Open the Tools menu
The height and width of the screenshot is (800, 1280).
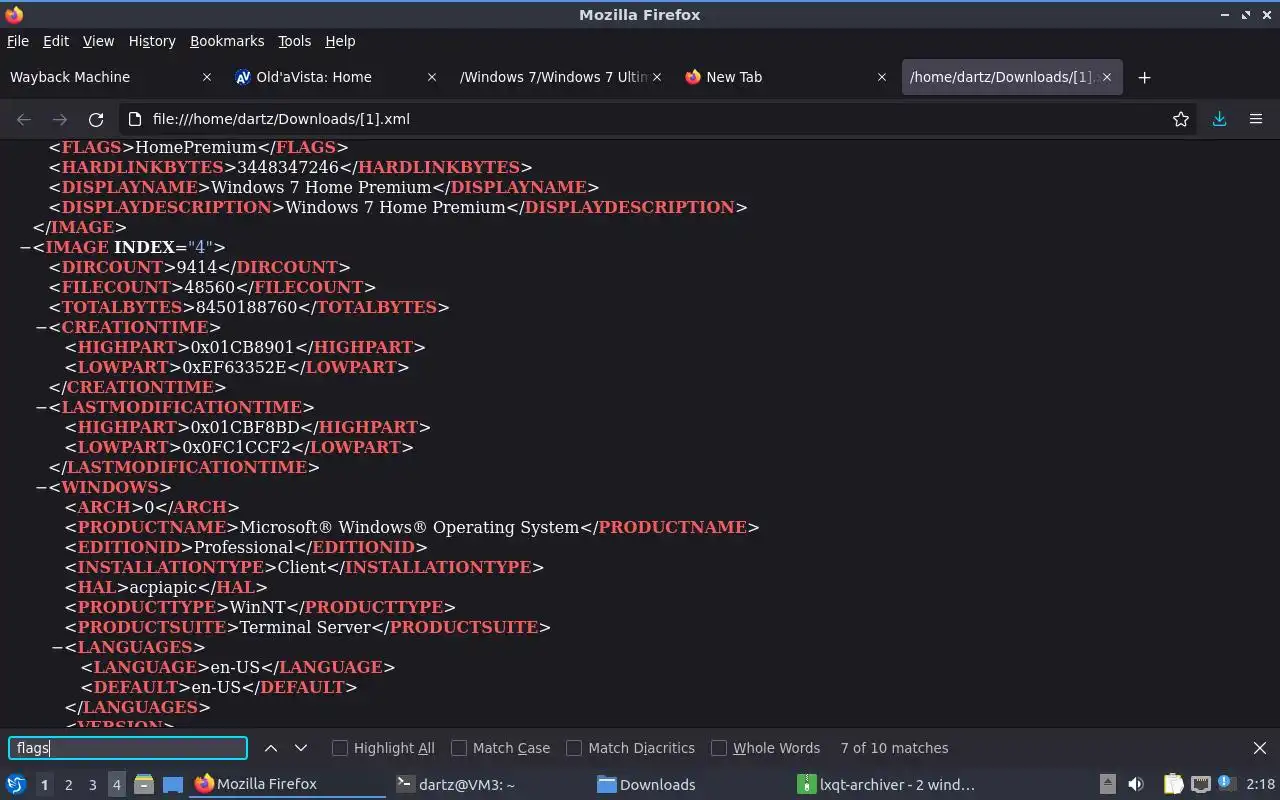(x=294, y=41)
